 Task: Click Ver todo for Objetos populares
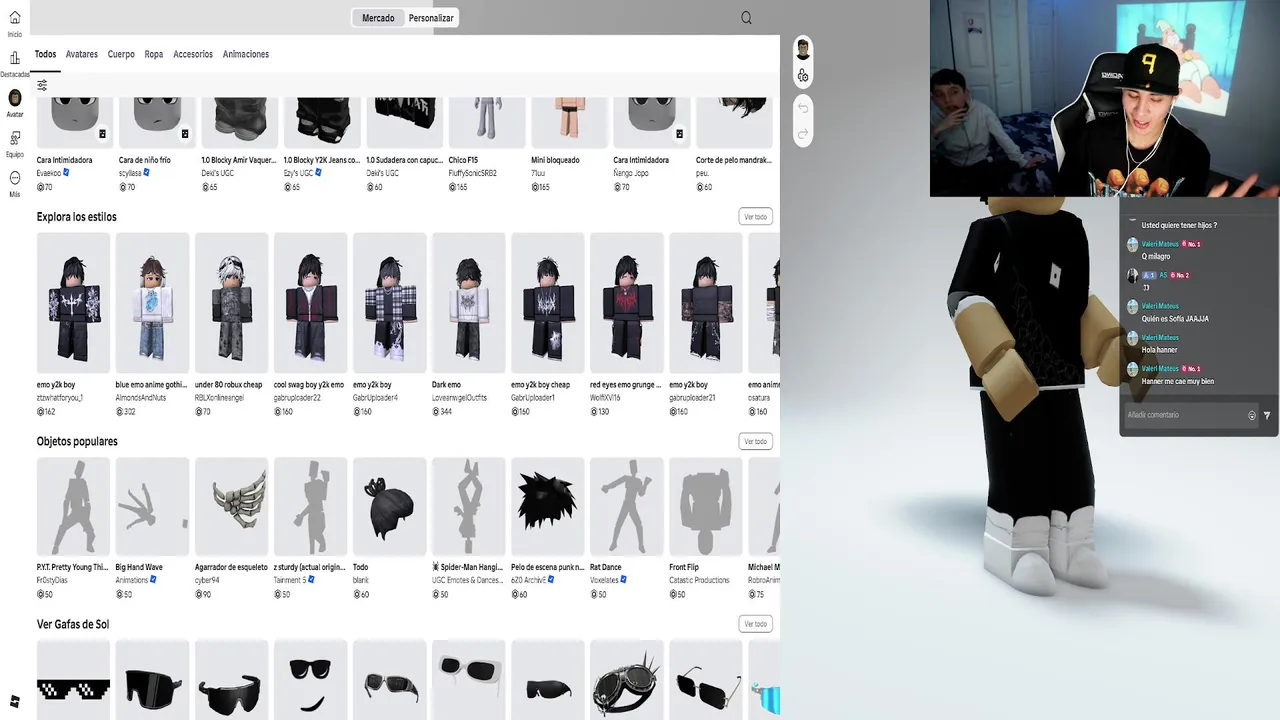755,441
